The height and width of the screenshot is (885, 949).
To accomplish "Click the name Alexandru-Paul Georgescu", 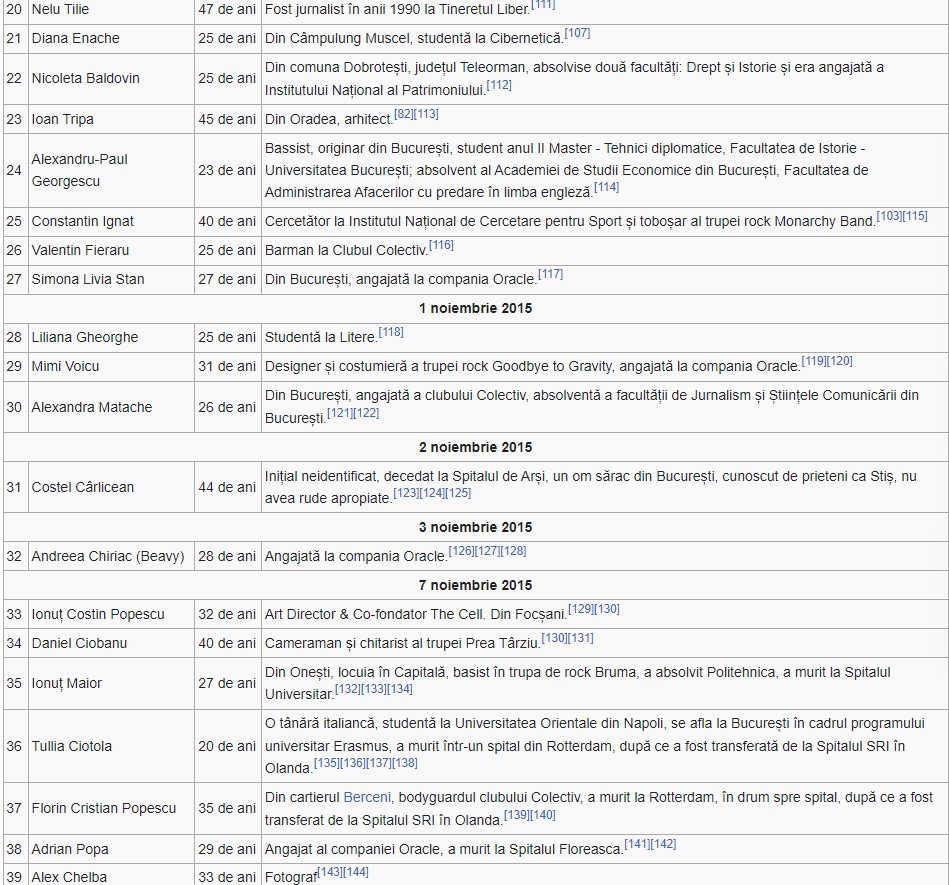I will 79,171.
